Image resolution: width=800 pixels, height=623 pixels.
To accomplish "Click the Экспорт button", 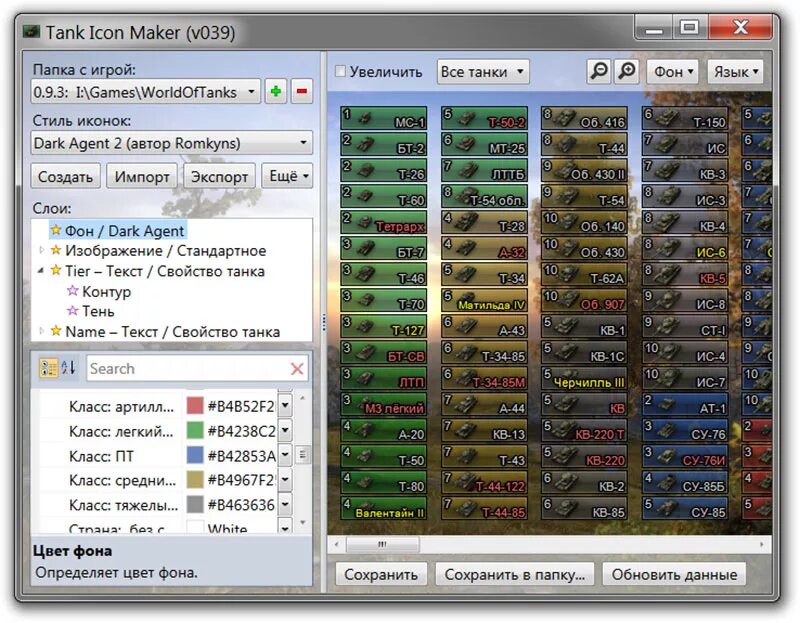I will pyautogui.click(x=219, y=176).
